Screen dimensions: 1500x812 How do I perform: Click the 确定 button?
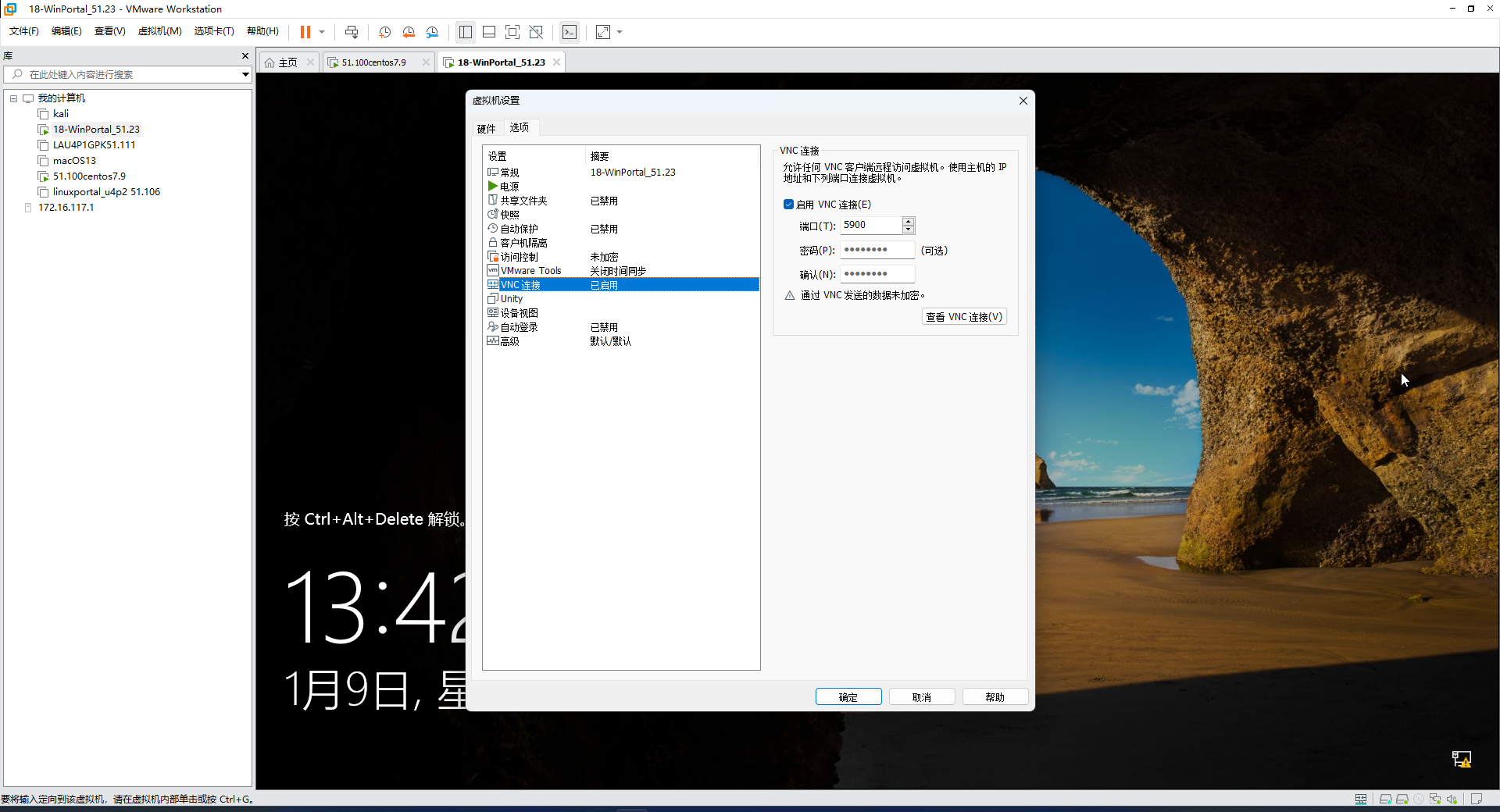[x=848, y=697]
